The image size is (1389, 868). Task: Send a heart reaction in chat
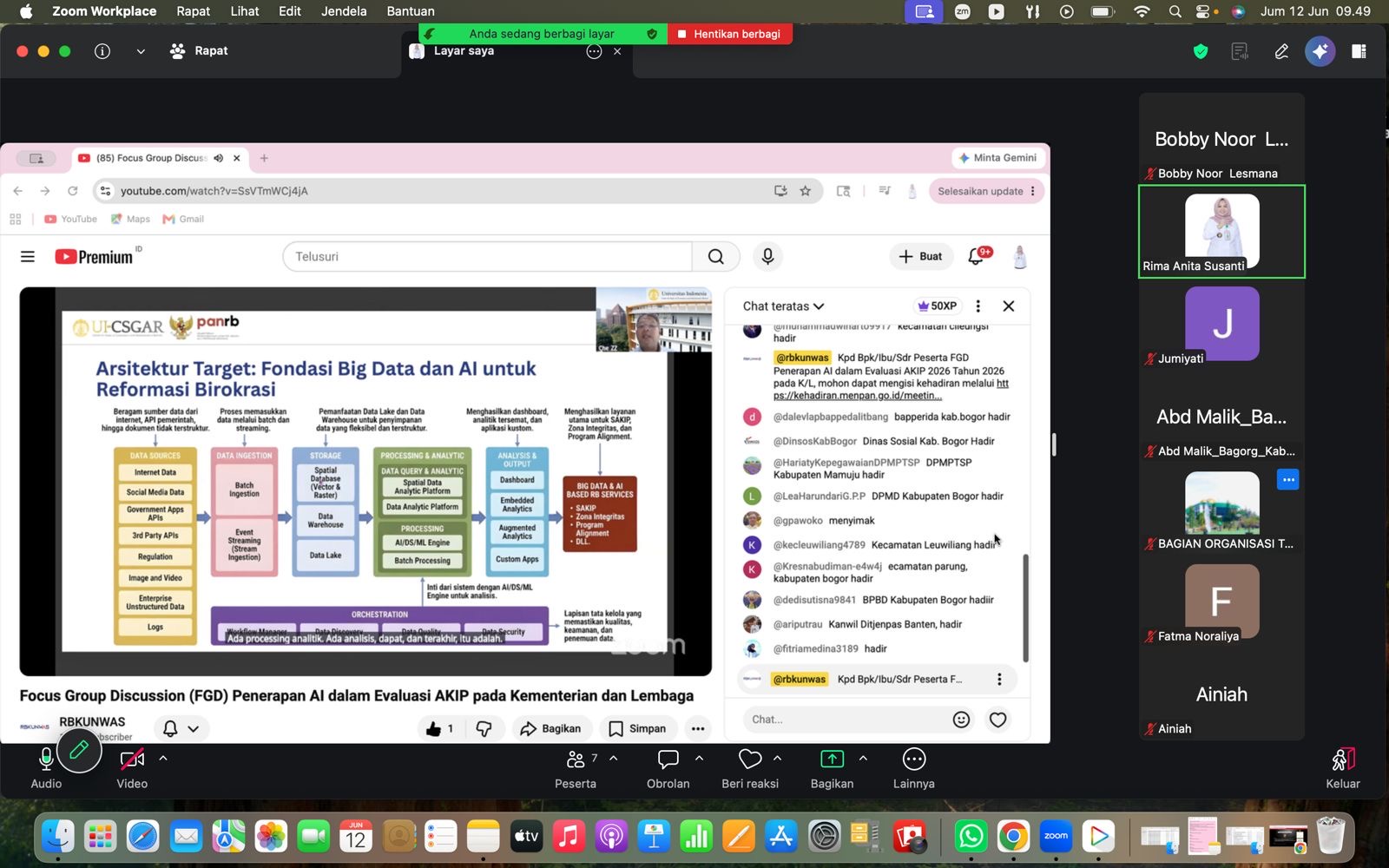click(x=998, y=719)
